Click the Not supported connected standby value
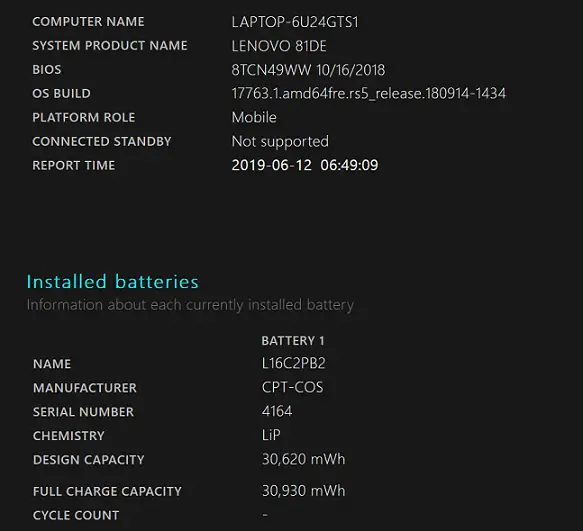Viewport: 583px width, 531px height. pyautogui.click(x=280, y=142)
